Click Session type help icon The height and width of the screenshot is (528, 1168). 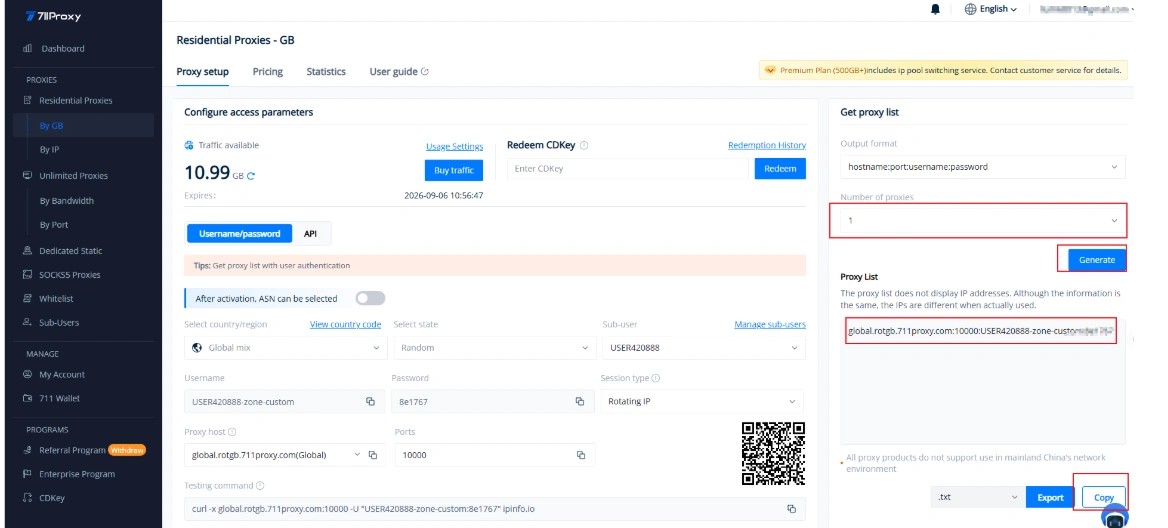[x=656, y=378]
